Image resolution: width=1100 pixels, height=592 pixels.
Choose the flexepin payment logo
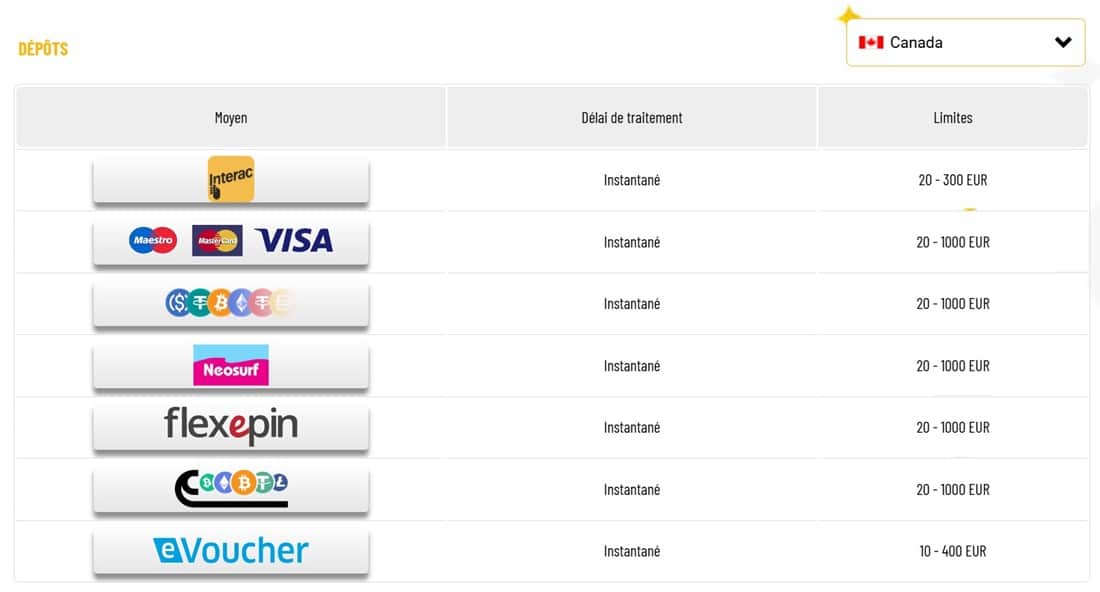coord(231,425)
